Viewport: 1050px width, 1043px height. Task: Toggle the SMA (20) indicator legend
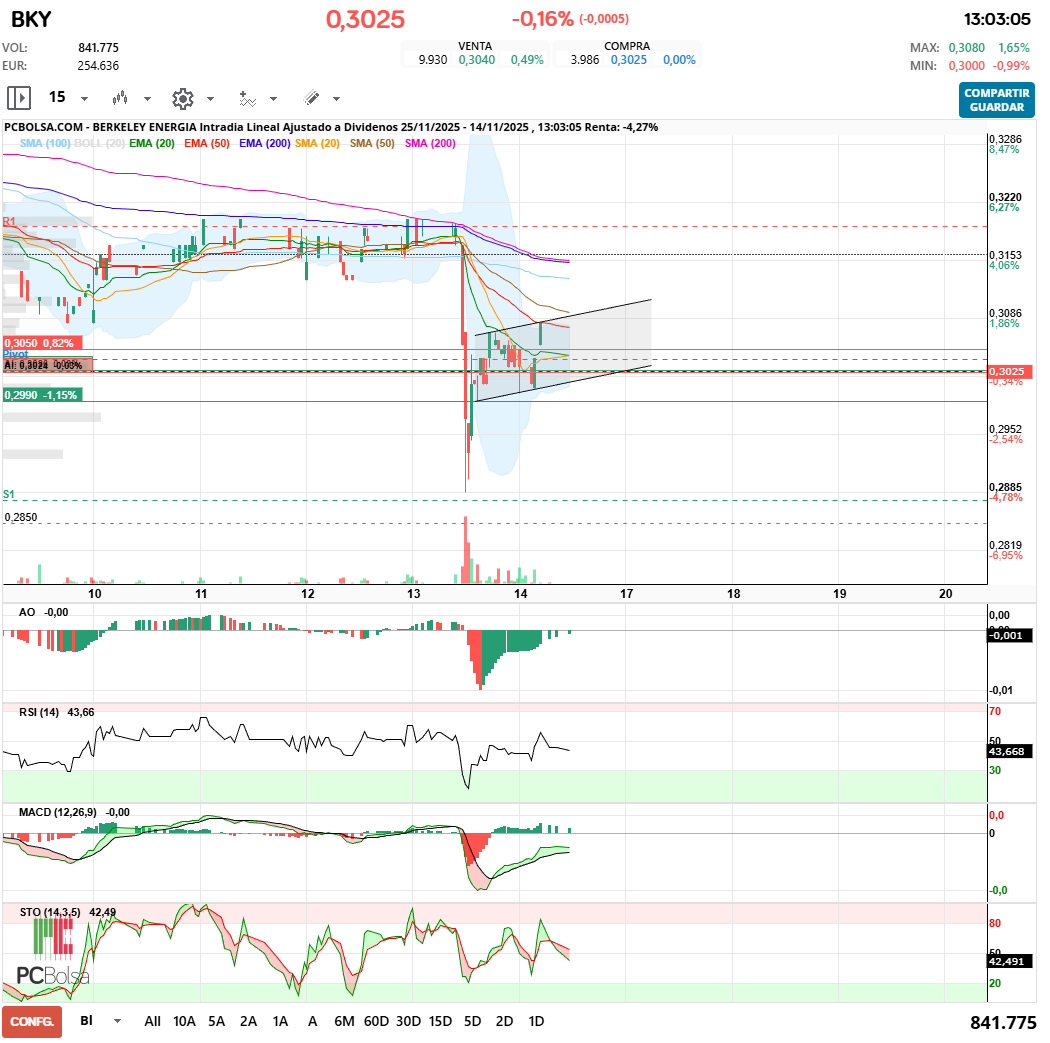[317, 143]
